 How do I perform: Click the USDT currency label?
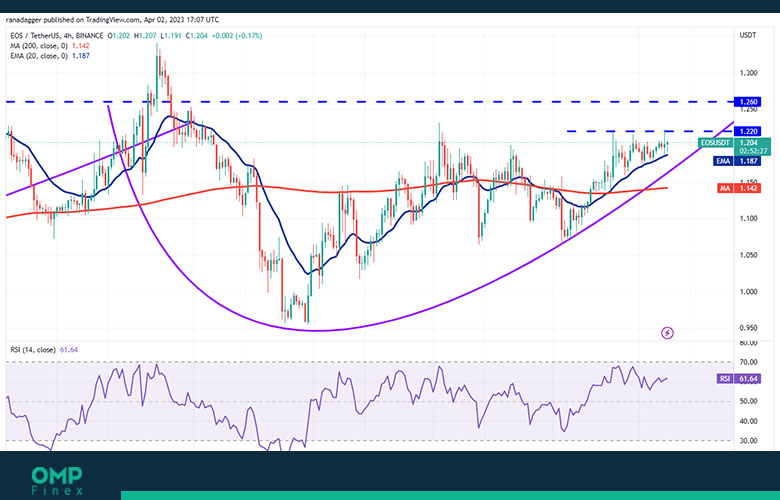[x=748, y=35]
